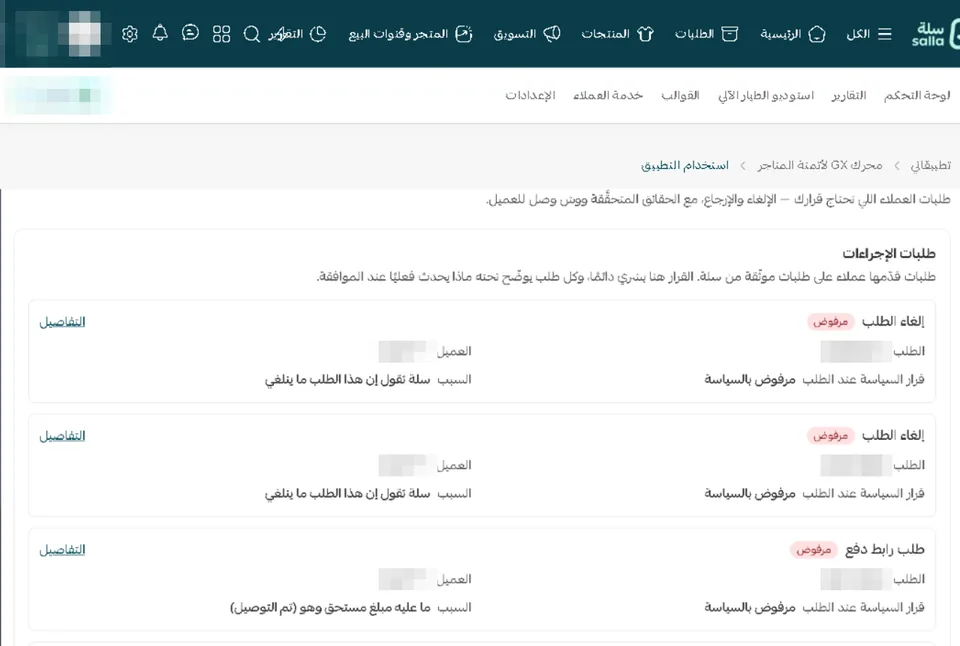Open التقارير reports in top bar
Screen dimensions: 960x646
click(x=297, y=34)
